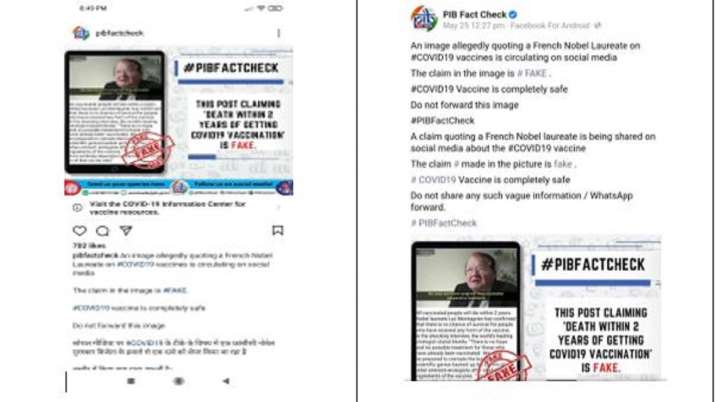The height and width of the screenshot is (402, 715).
Task: Open the PIB Fact Check page name
Action: 474,15
